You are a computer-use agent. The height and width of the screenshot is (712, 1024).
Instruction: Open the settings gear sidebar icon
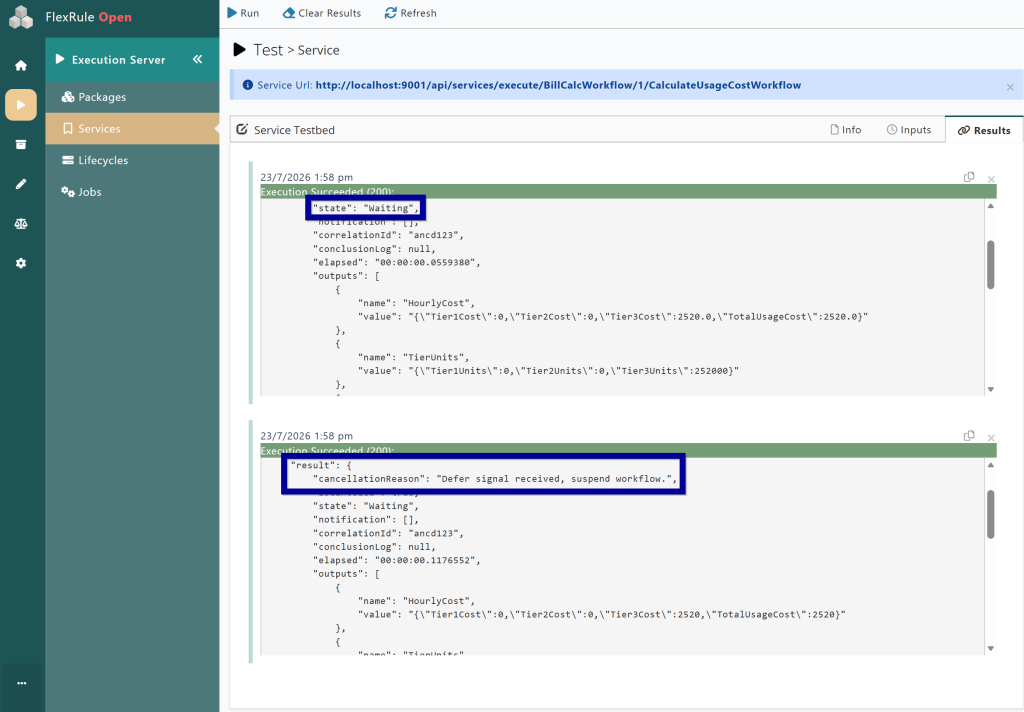[21, 263]
